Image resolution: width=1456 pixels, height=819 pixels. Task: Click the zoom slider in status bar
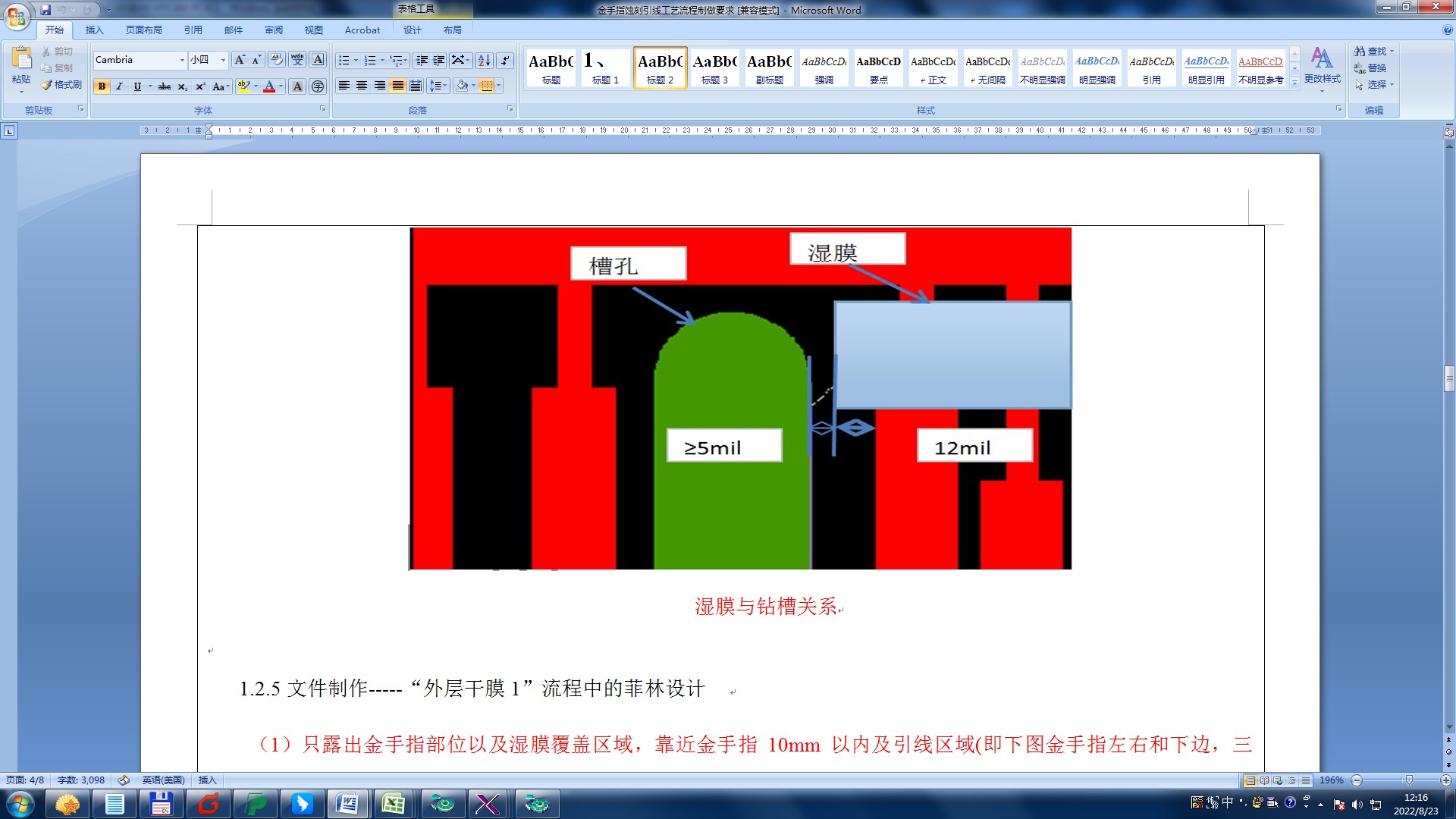[x=1408, y=780]
